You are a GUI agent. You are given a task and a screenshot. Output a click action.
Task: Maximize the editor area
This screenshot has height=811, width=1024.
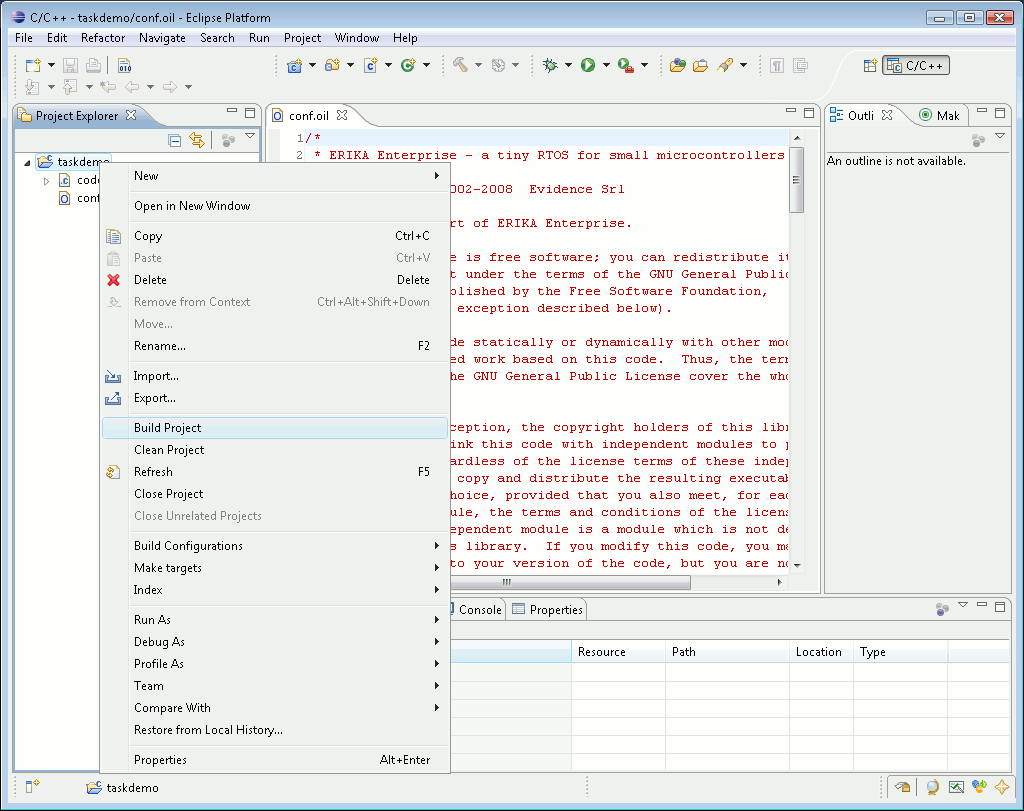809,113
